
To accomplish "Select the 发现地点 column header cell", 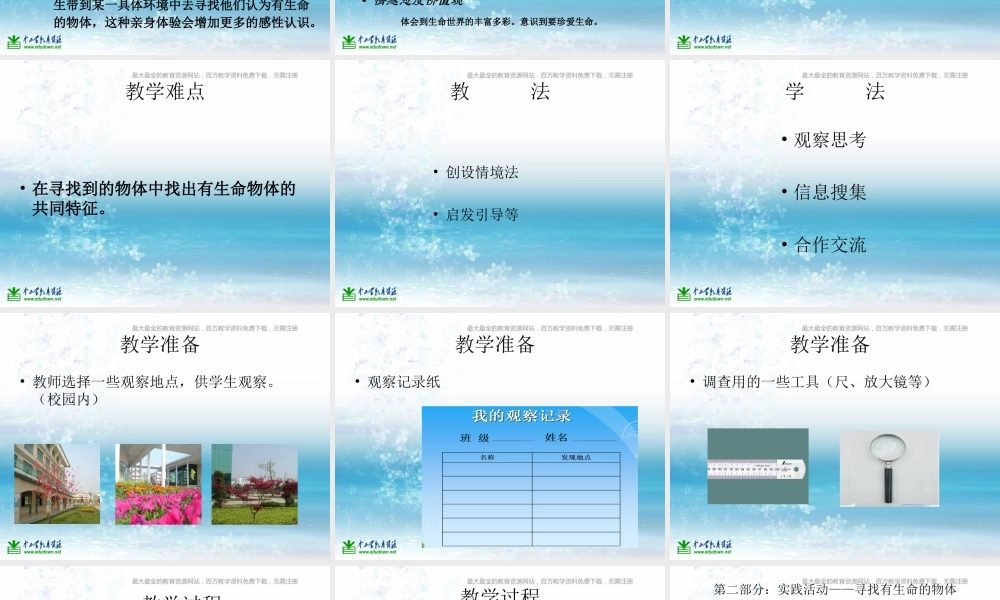I will click(577, 457).
